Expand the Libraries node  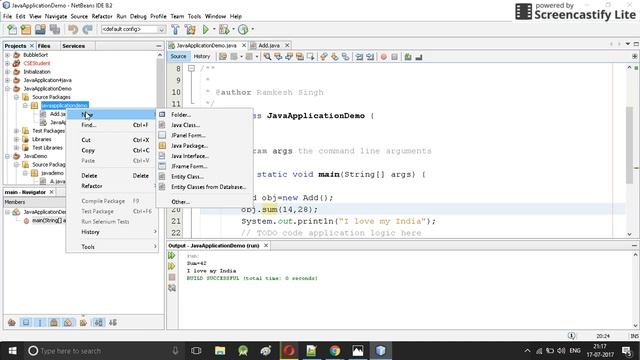(x=16, y=139)
